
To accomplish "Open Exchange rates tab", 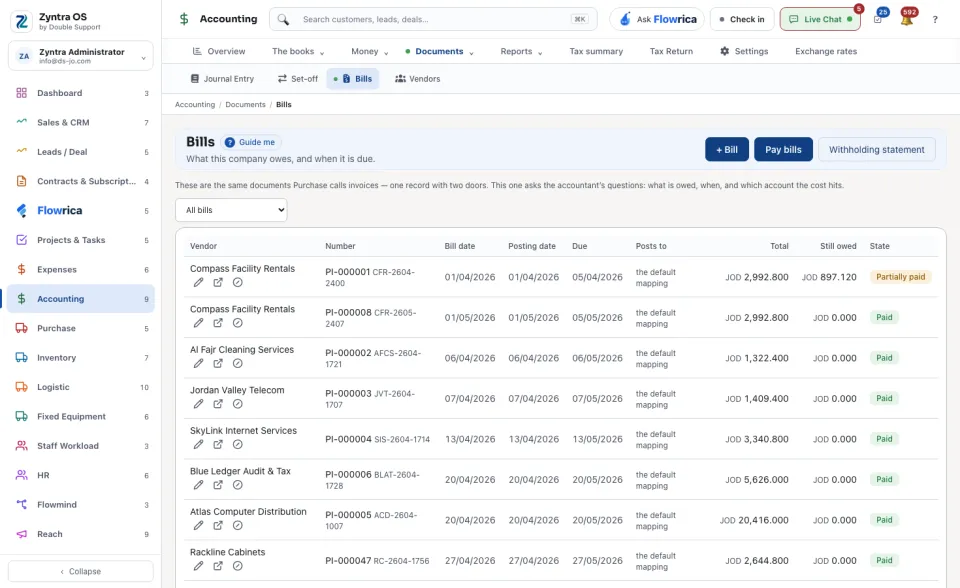I will pos(826,51).
